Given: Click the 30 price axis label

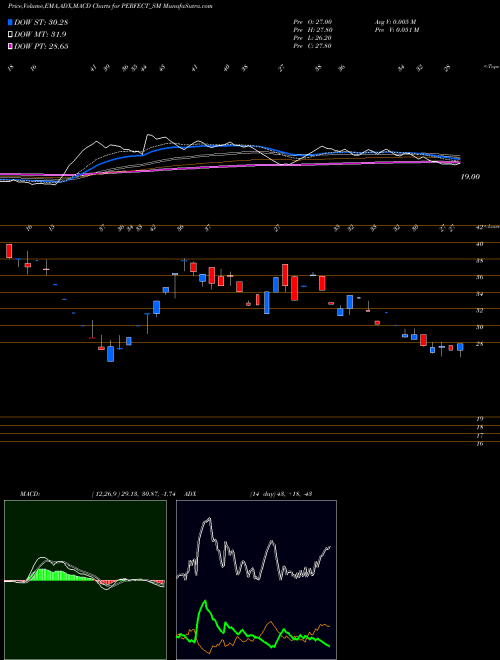Looking at the screenshot, I should click(x=479, y=327).
